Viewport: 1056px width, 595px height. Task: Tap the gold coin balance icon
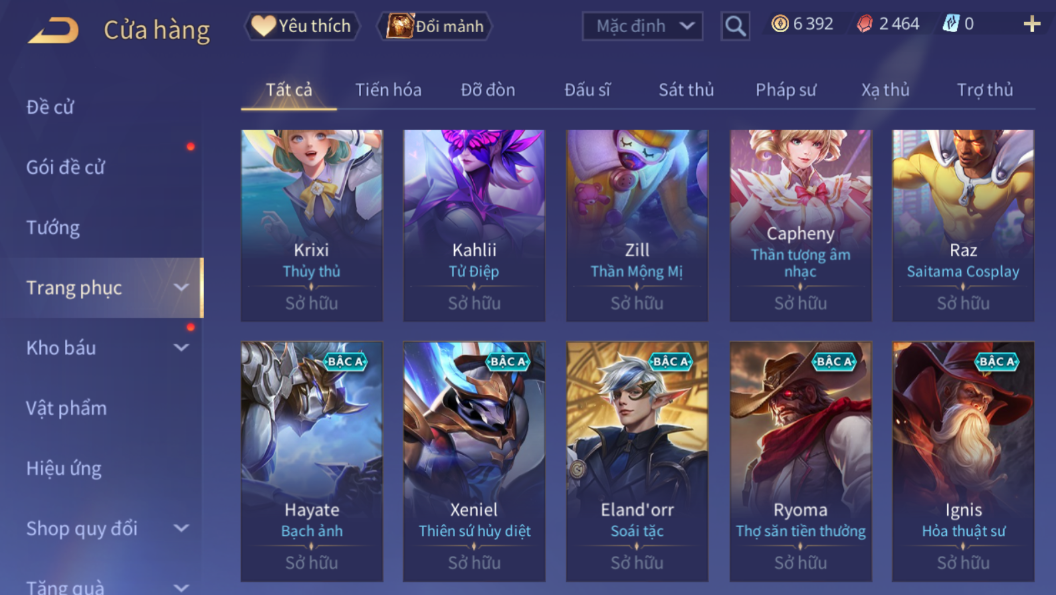pyautogui.click(x=780, y=24)
